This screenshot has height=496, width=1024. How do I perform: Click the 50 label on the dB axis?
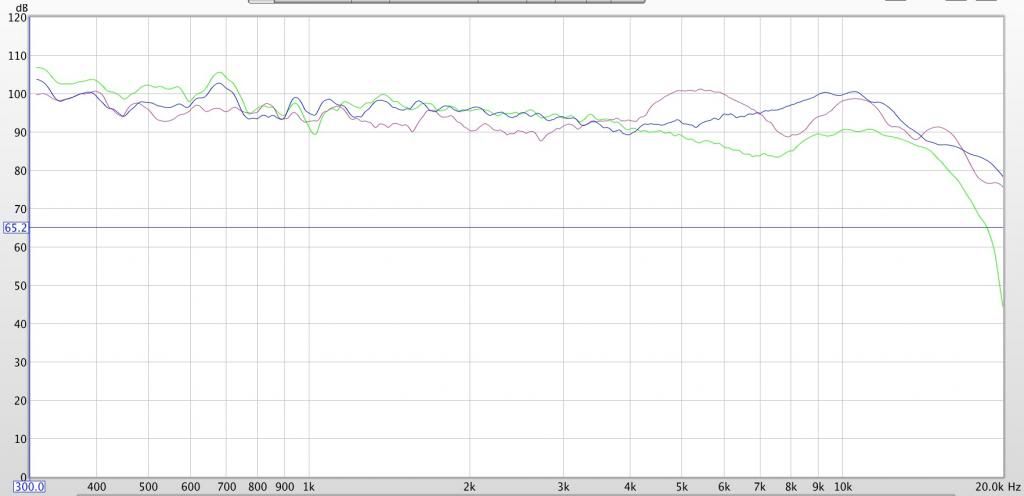(22, 286)
